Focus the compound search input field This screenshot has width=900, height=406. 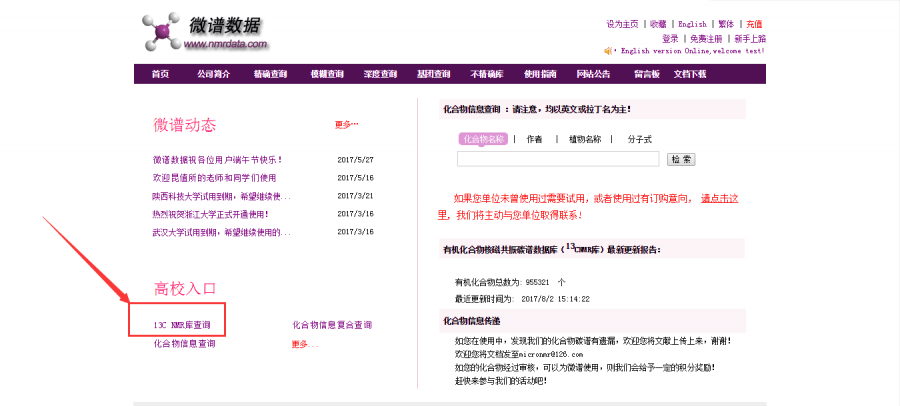558,159
